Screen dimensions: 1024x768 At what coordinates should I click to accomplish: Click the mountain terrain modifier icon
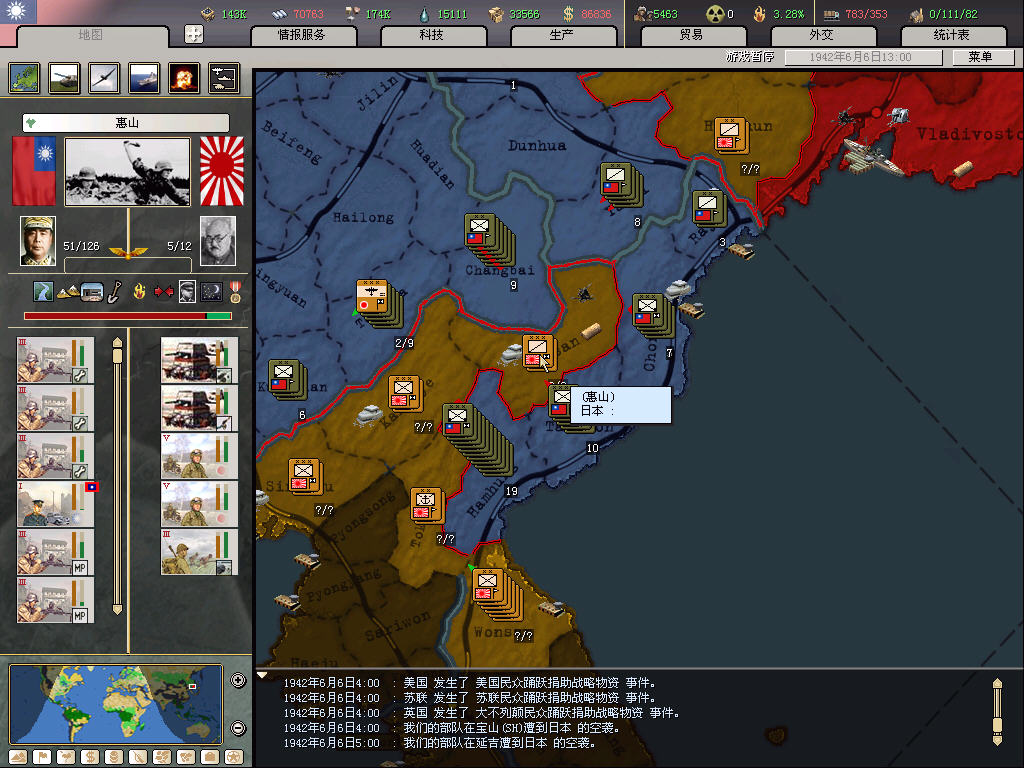[x=67, y=292]
